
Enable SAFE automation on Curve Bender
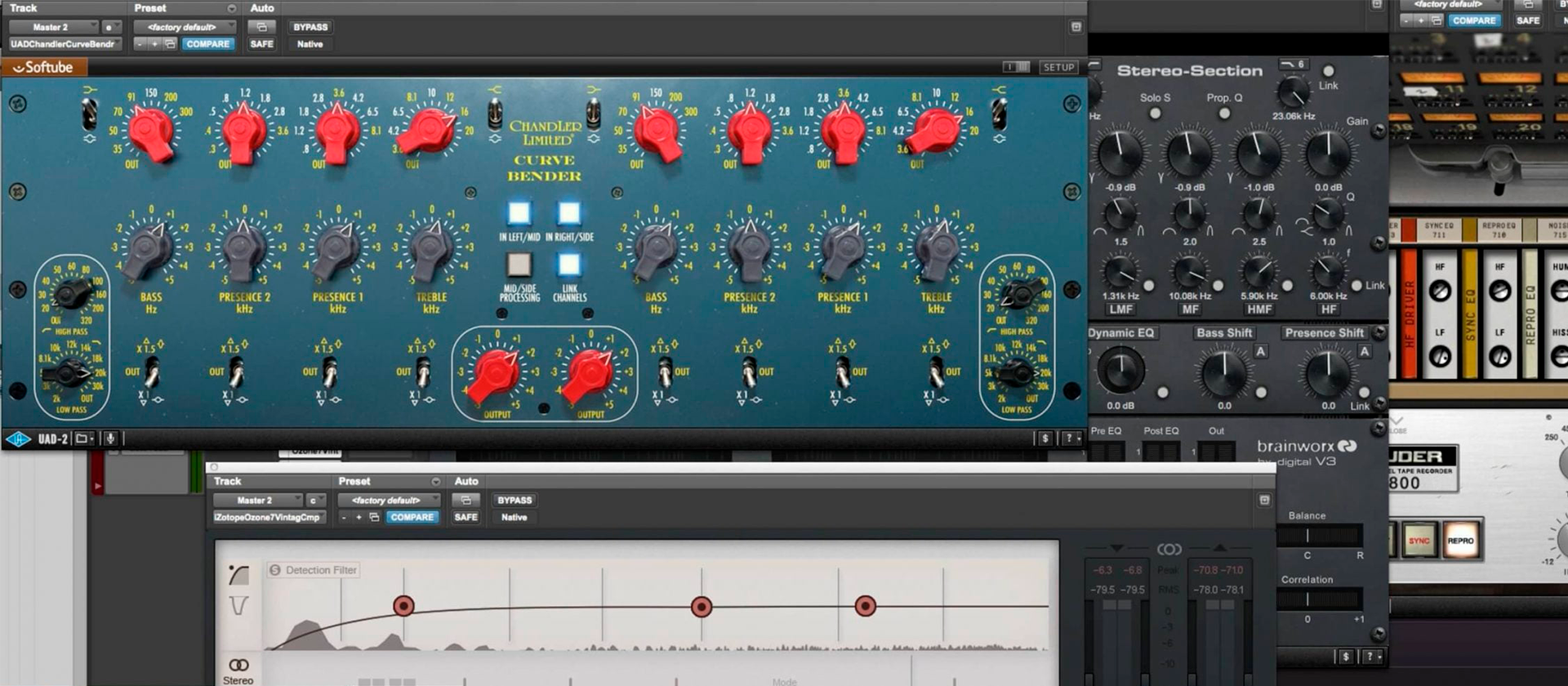coord(261,44)
